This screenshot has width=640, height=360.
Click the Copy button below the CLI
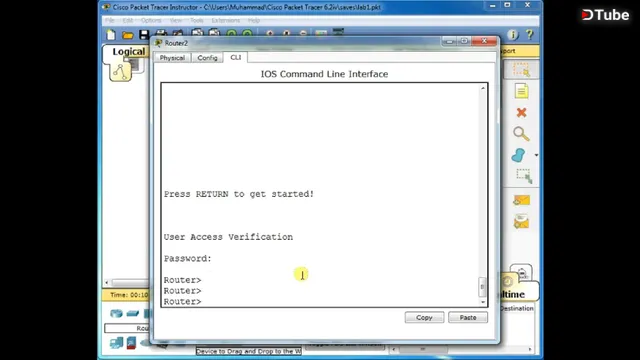pos(424,317)
